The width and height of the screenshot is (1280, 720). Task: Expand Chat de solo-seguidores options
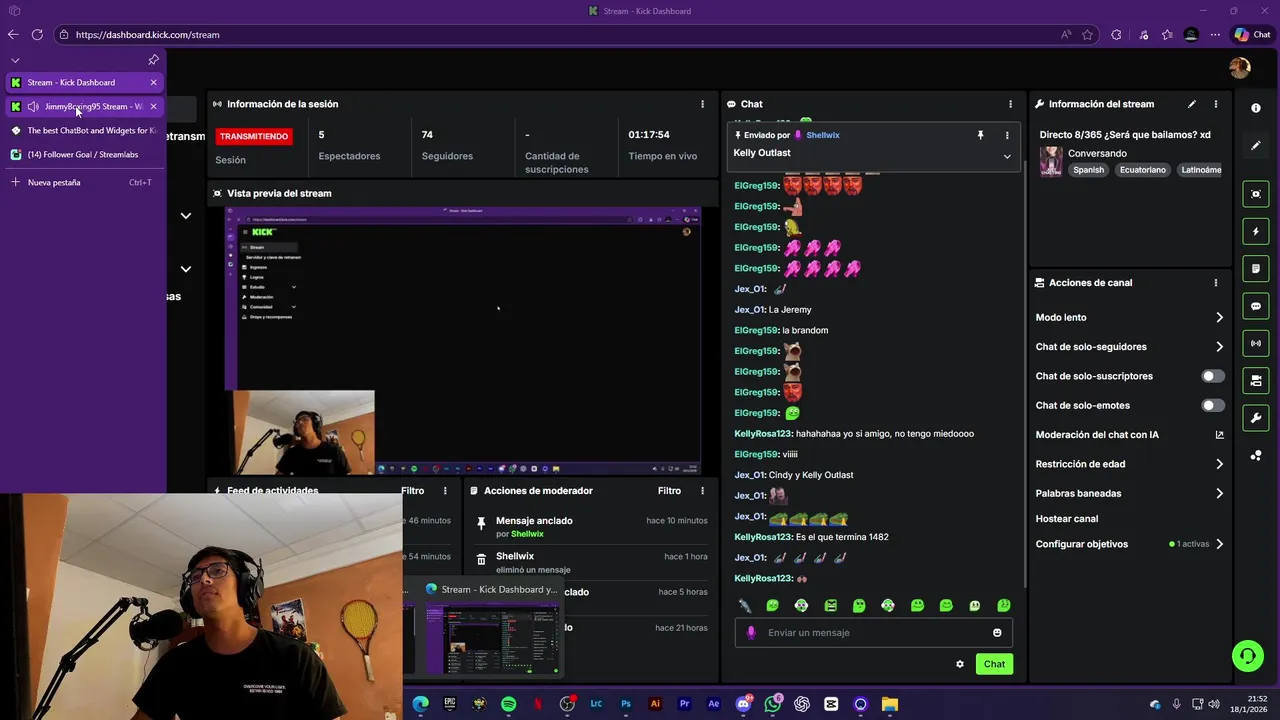point(1219,347)
